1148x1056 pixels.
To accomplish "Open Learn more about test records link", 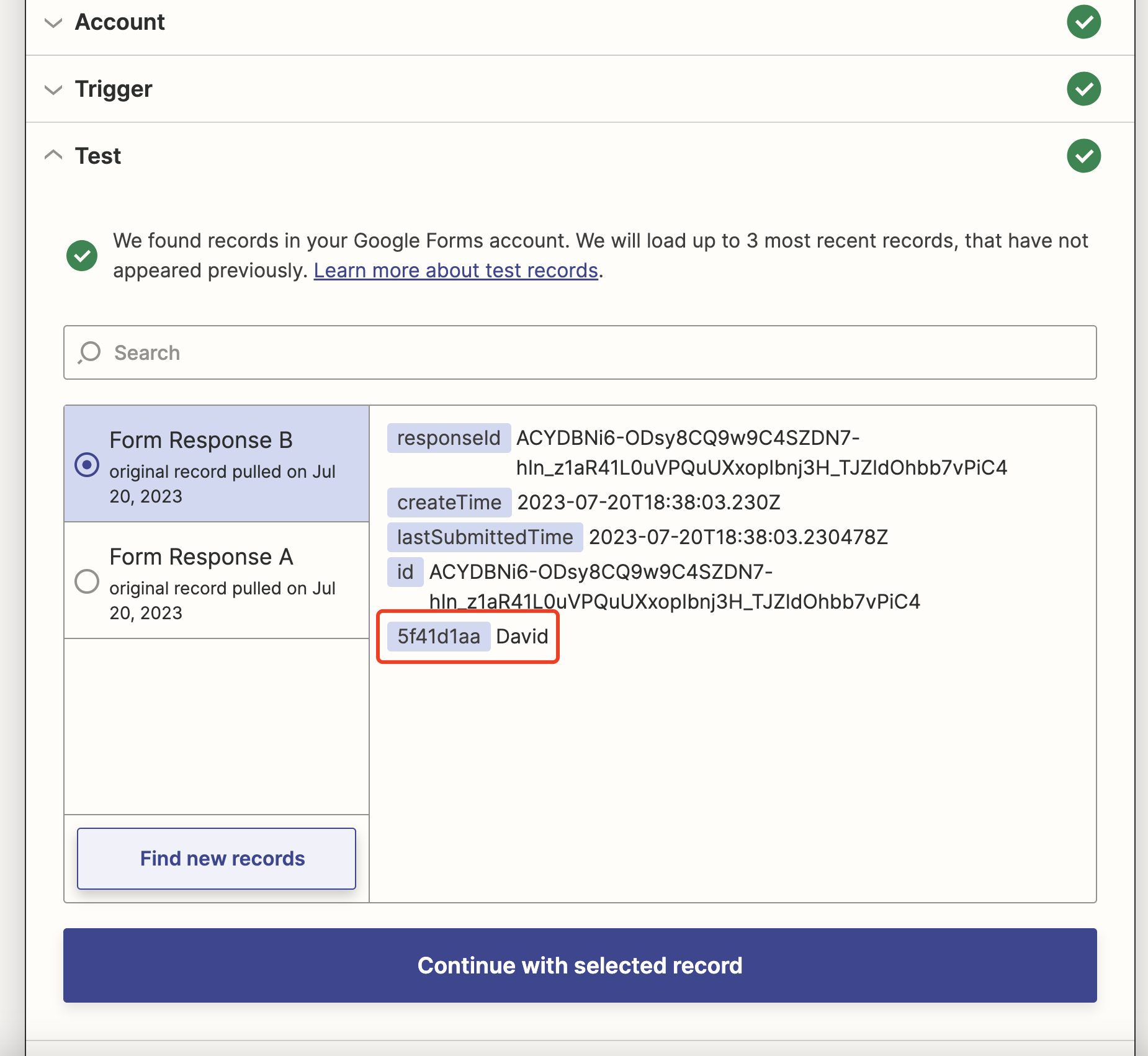I will (x=456, y=271).
